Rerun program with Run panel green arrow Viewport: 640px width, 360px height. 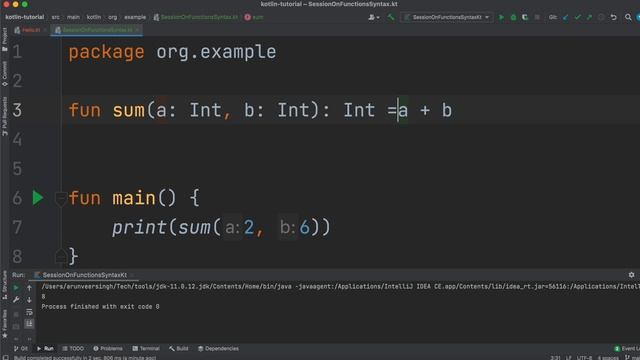pos(16,288)
